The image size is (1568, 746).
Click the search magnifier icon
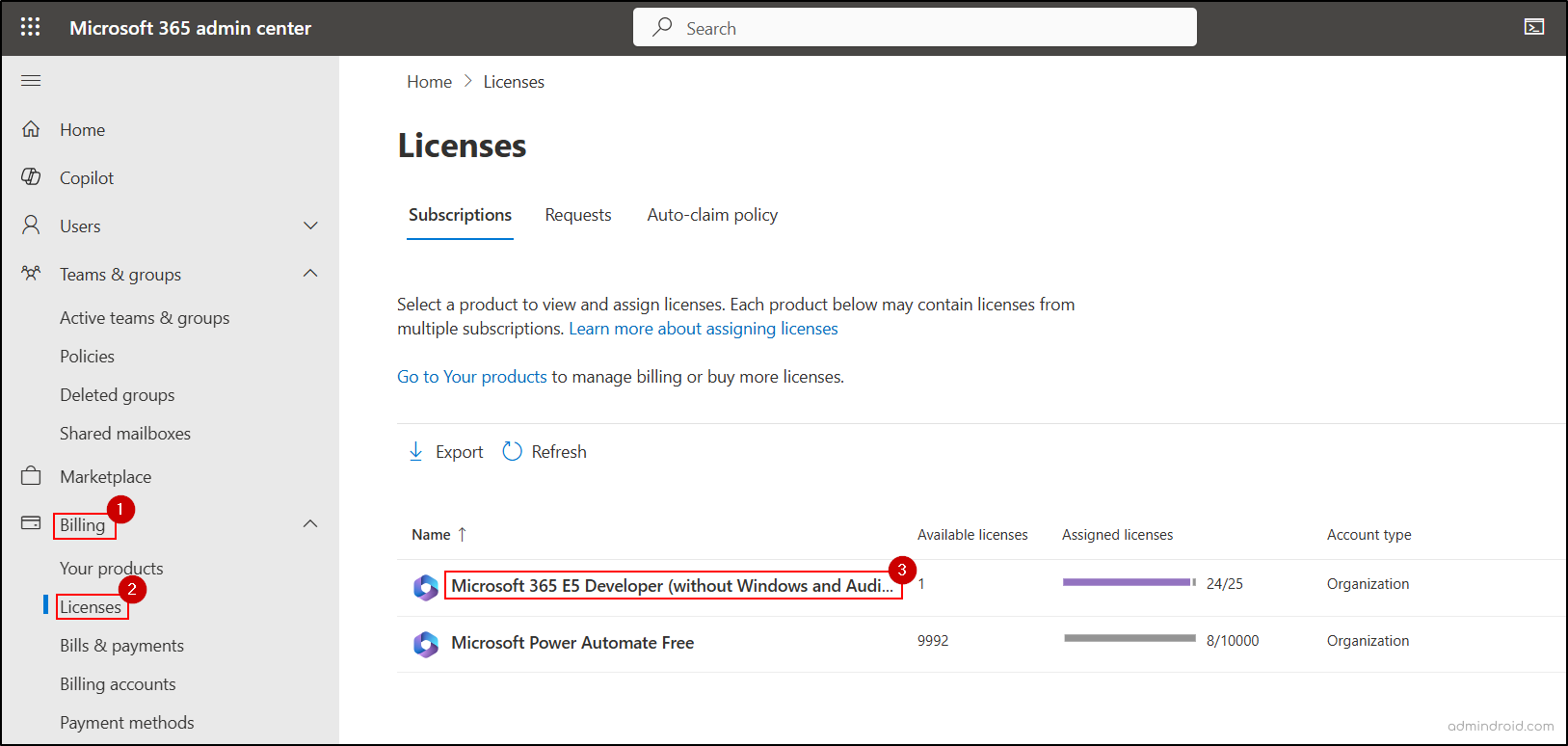tap(662, 27)
